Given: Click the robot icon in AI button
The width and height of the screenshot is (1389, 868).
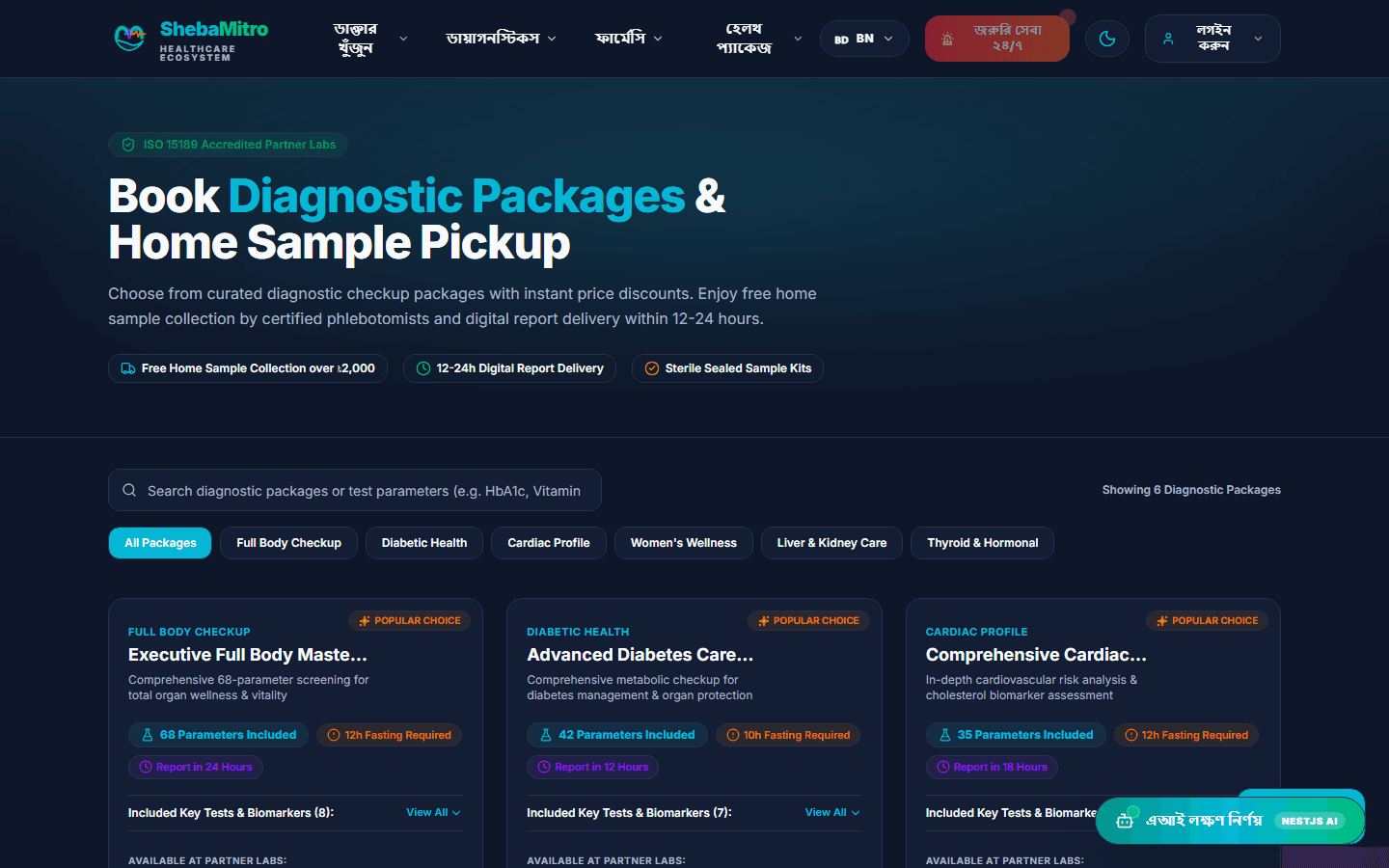Looking at the screenshot, I should click(1125, 821).
